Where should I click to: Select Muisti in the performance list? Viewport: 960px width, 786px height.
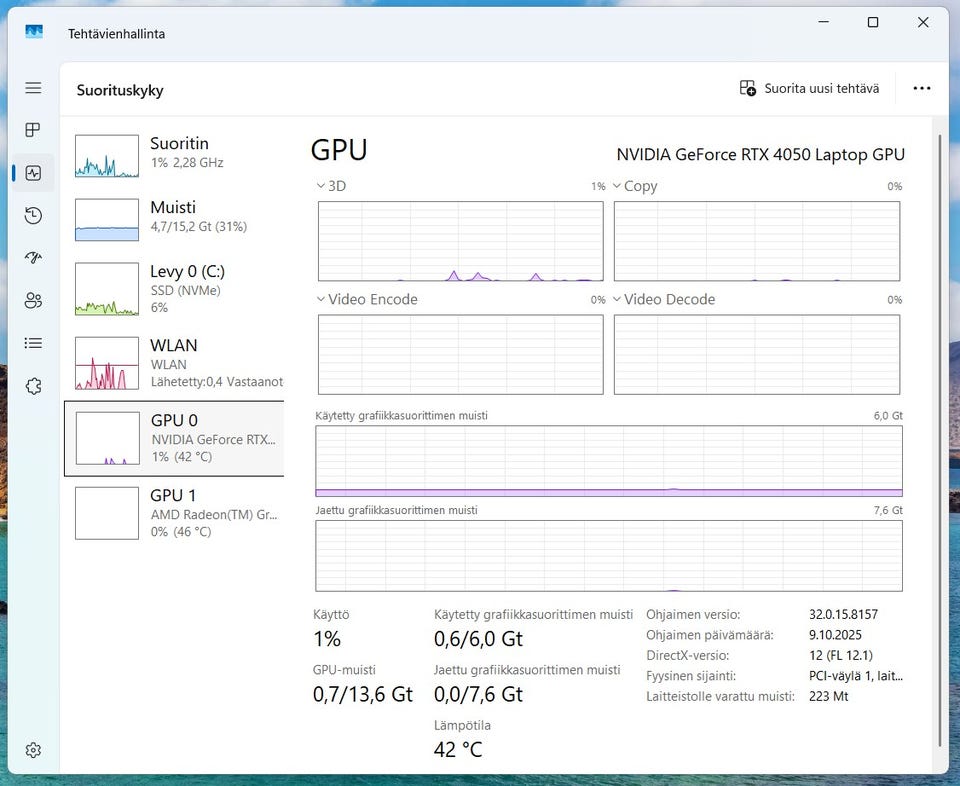point(174,217)
